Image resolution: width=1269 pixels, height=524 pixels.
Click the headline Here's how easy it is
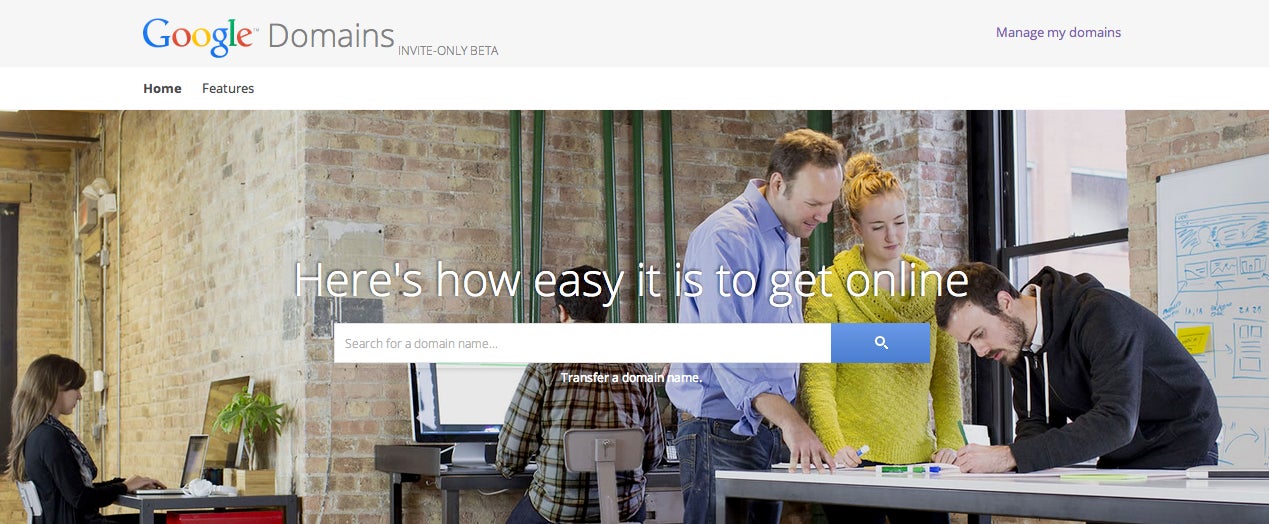pyautogui.click(x=631, y=280)
